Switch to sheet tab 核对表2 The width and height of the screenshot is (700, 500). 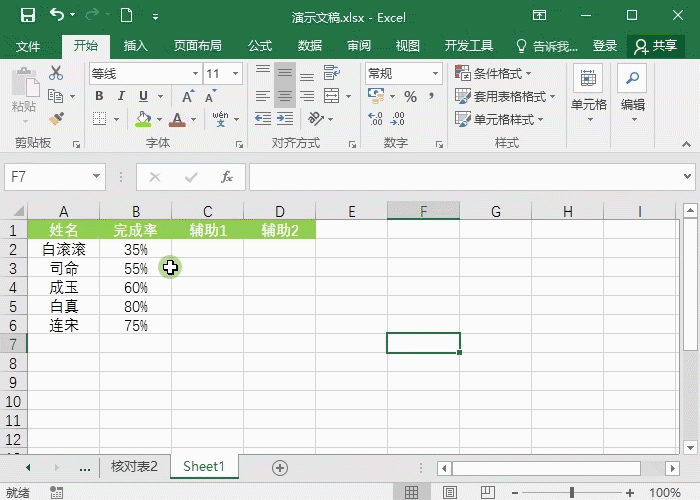coord(134,467)
